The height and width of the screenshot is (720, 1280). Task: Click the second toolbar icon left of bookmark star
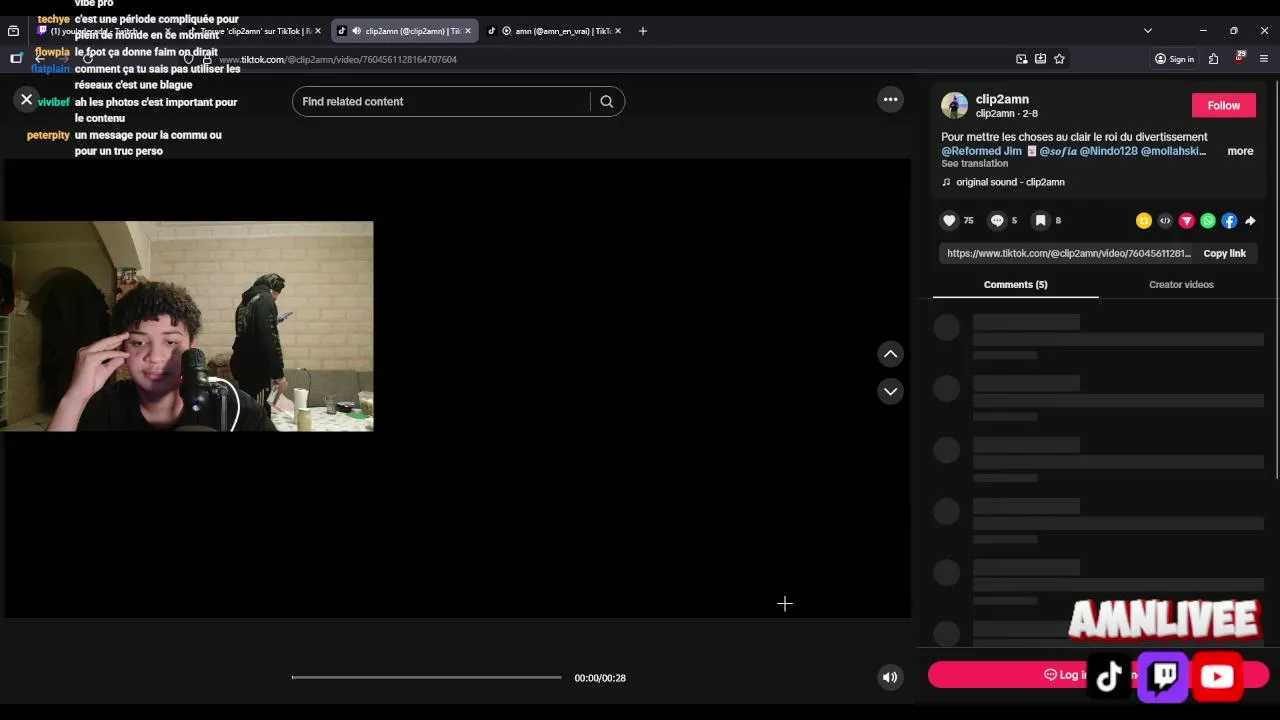tap(1021, 59)
